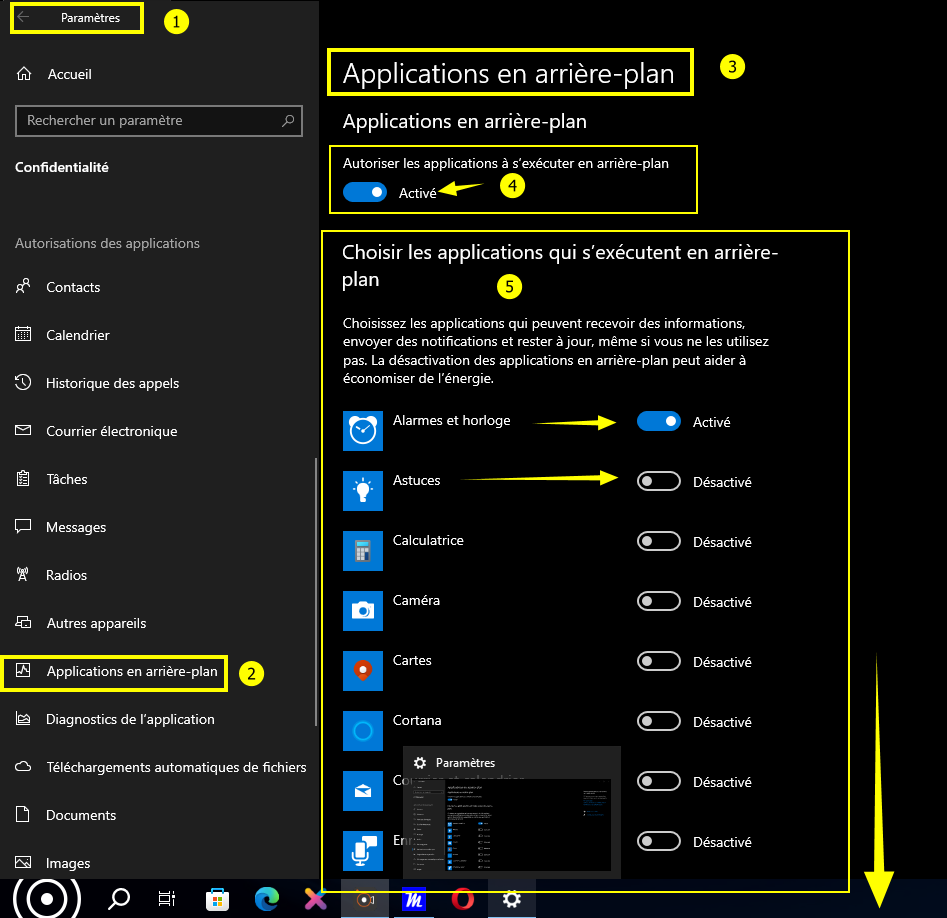Image resolution: width=947 pixels, height=918 pixels.
Task: Open taskbar search magnifier
Action: [118, 899]
